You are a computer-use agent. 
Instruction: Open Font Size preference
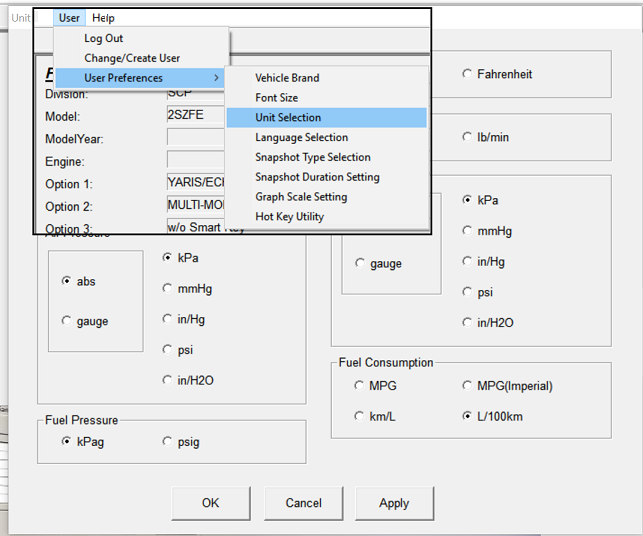click(276, 98)
